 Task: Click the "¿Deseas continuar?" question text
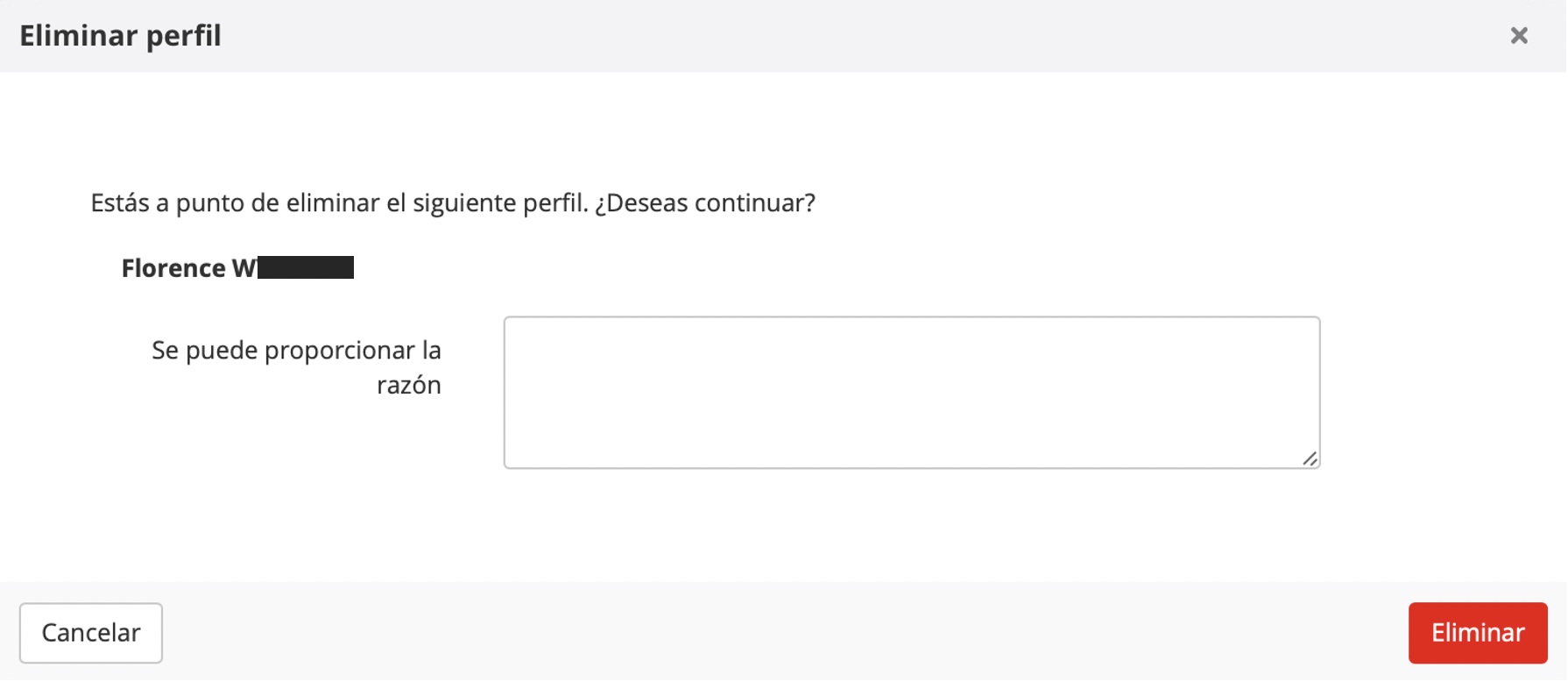(x=705, y=203)
